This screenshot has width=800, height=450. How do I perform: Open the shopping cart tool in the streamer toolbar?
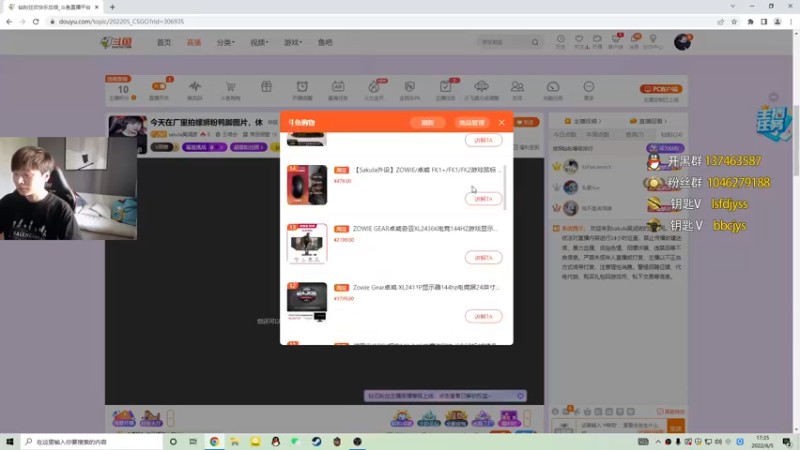(231, 86)
